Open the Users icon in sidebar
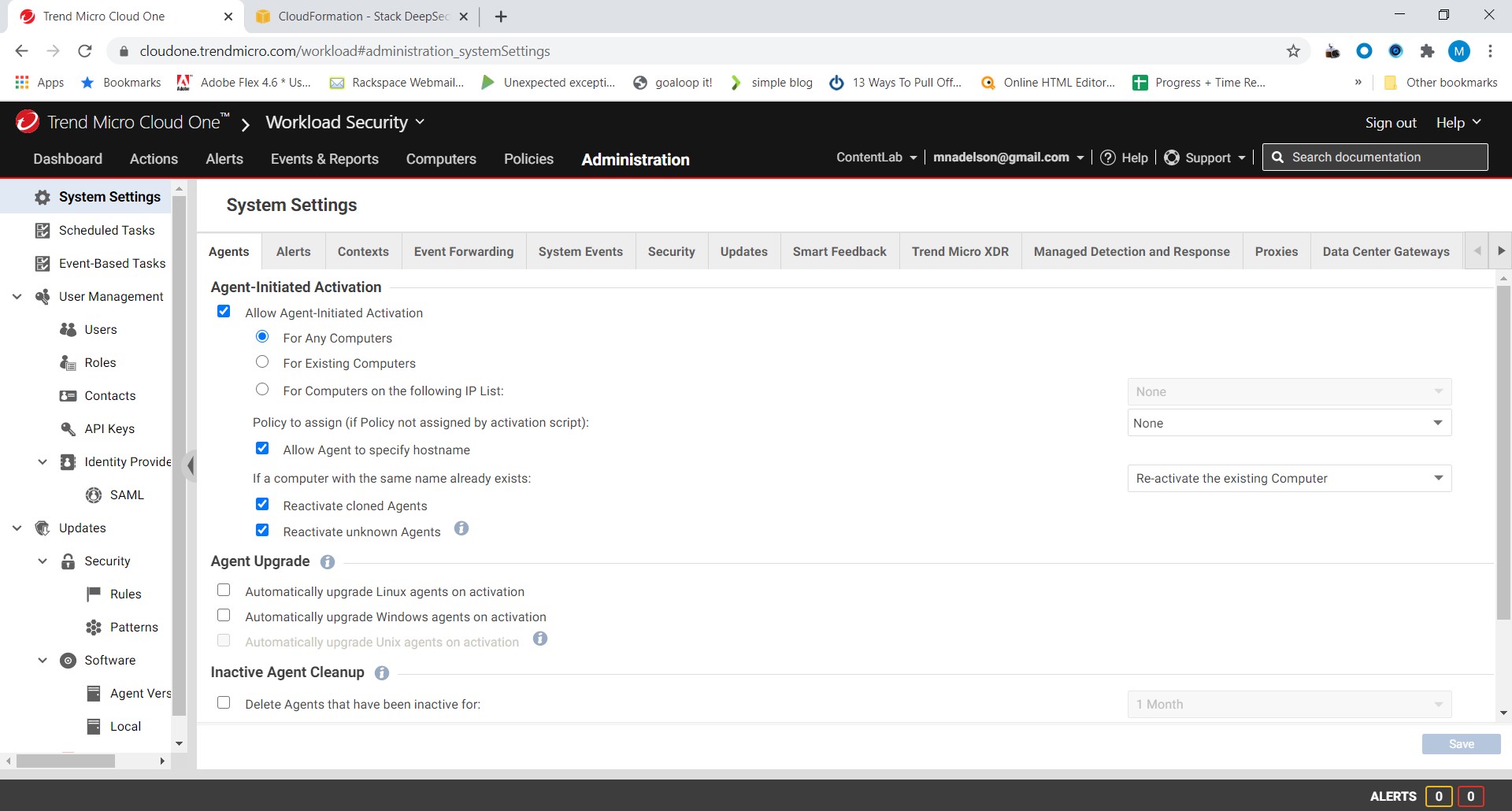Image resolution: width=1512 pixels, height=811 pixels. click(x=69, y=329)
